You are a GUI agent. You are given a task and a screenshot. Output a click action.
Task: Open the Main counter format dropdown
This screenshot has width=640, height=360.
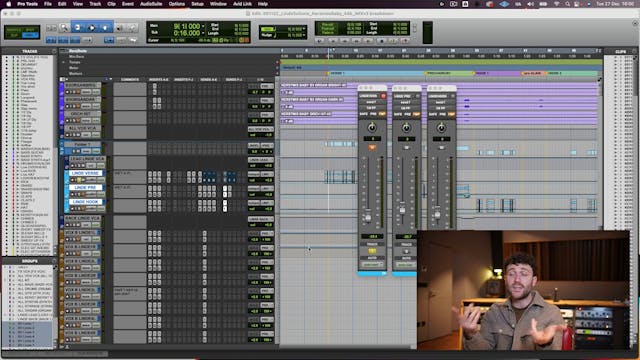coord(203,26)
